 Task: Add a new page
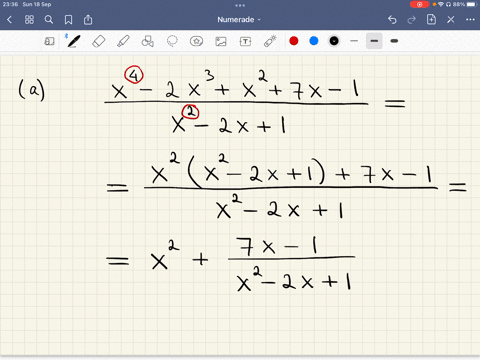pos(431,19)
